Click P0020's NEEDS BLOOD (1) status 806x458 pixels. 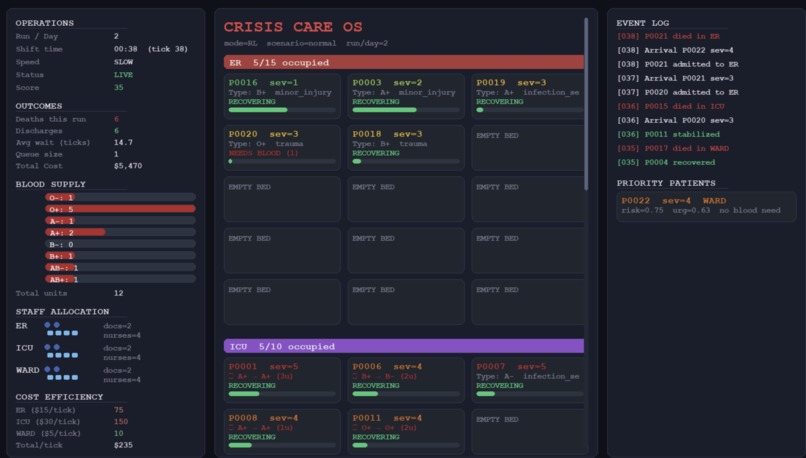pyautogui.click(x=263, y=153)
